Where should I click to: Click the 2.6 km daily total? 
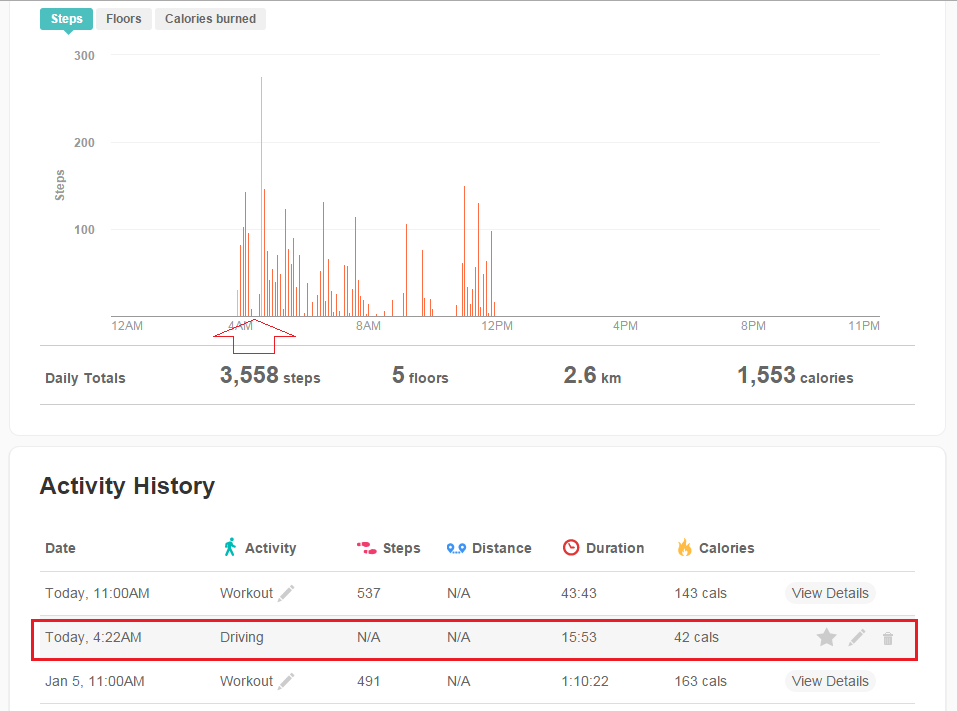tap(593, 376)
